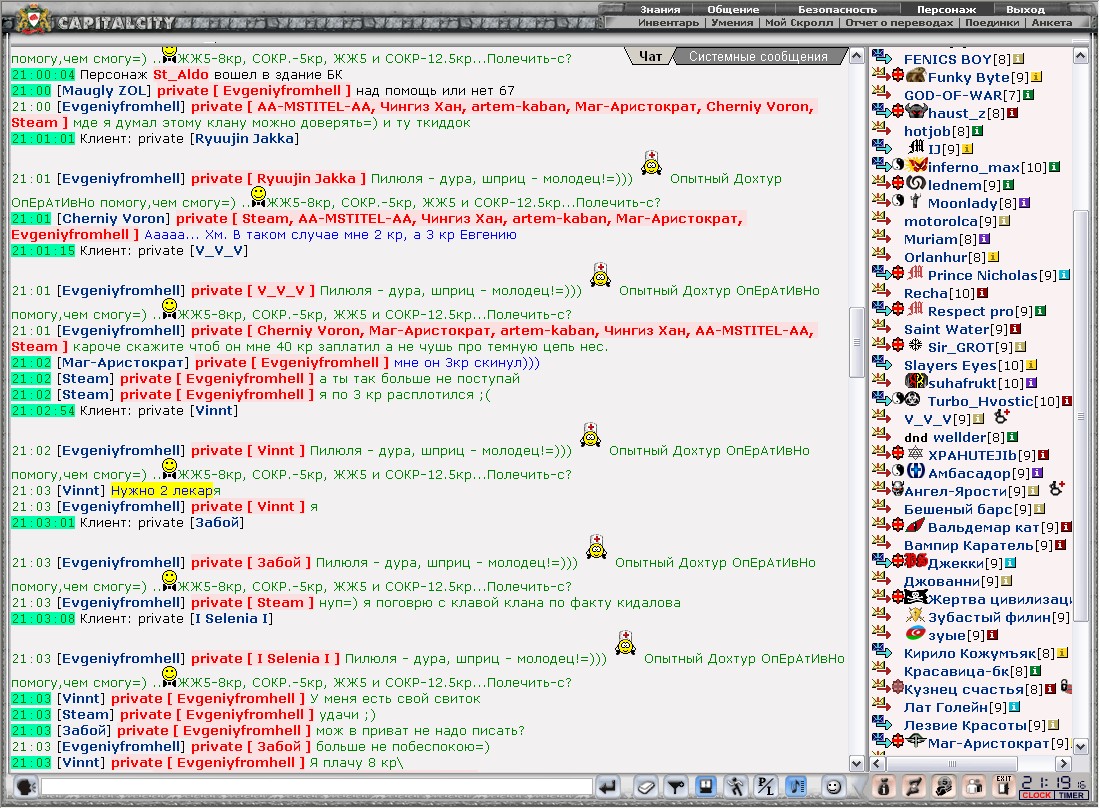The image size is (1100, 809).
Task: Focus the chat message input field
Action: pos(316,787)
